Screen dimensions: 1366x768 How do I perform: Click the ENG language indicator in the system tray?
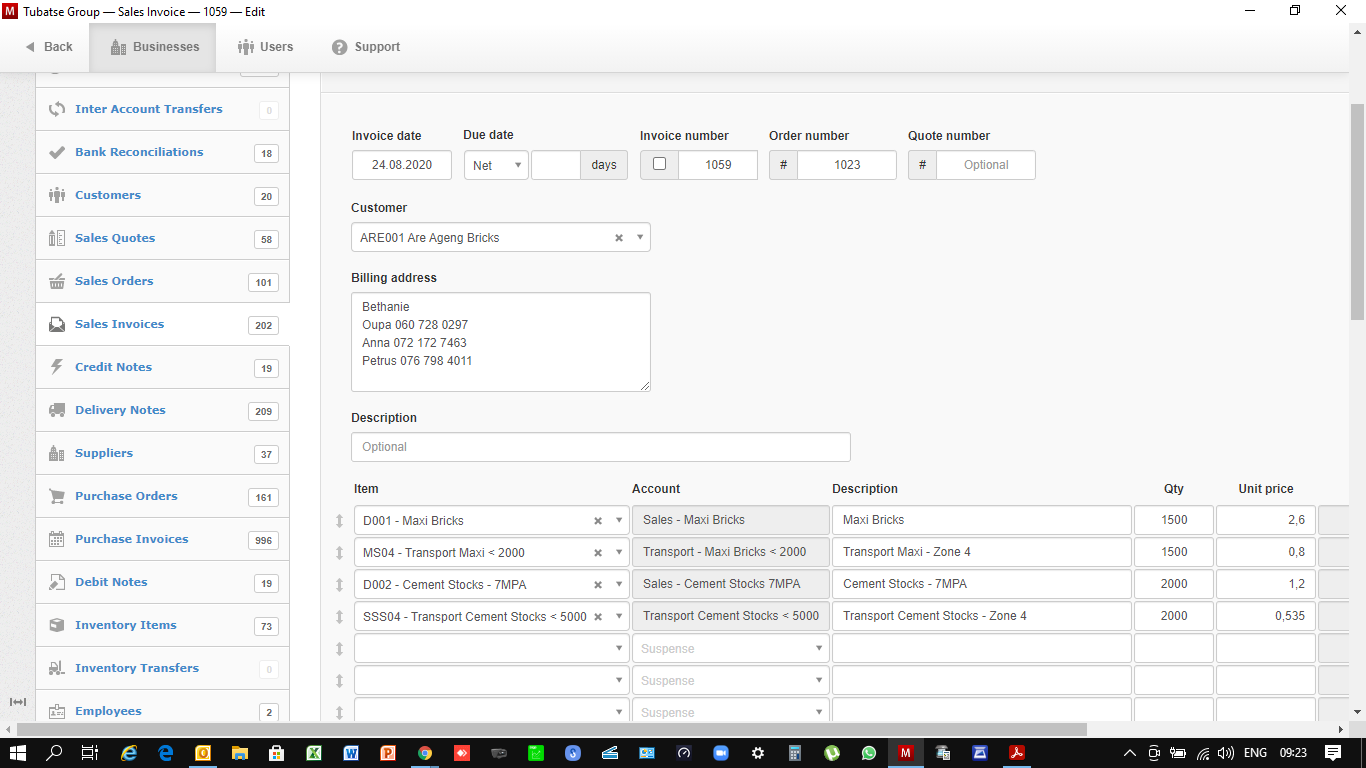click(x=1255, y=753)
